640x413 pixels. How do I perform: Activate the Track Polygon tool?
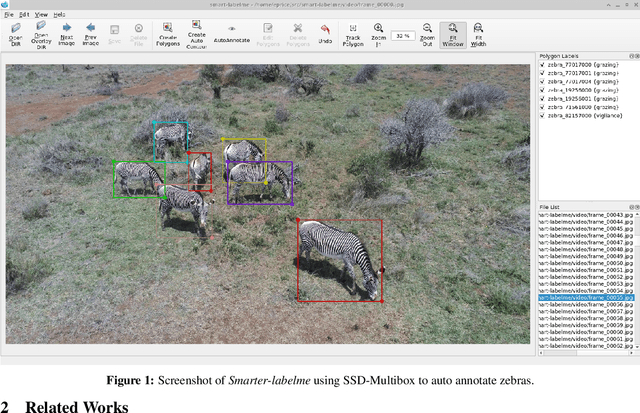[x=352, y=35]
